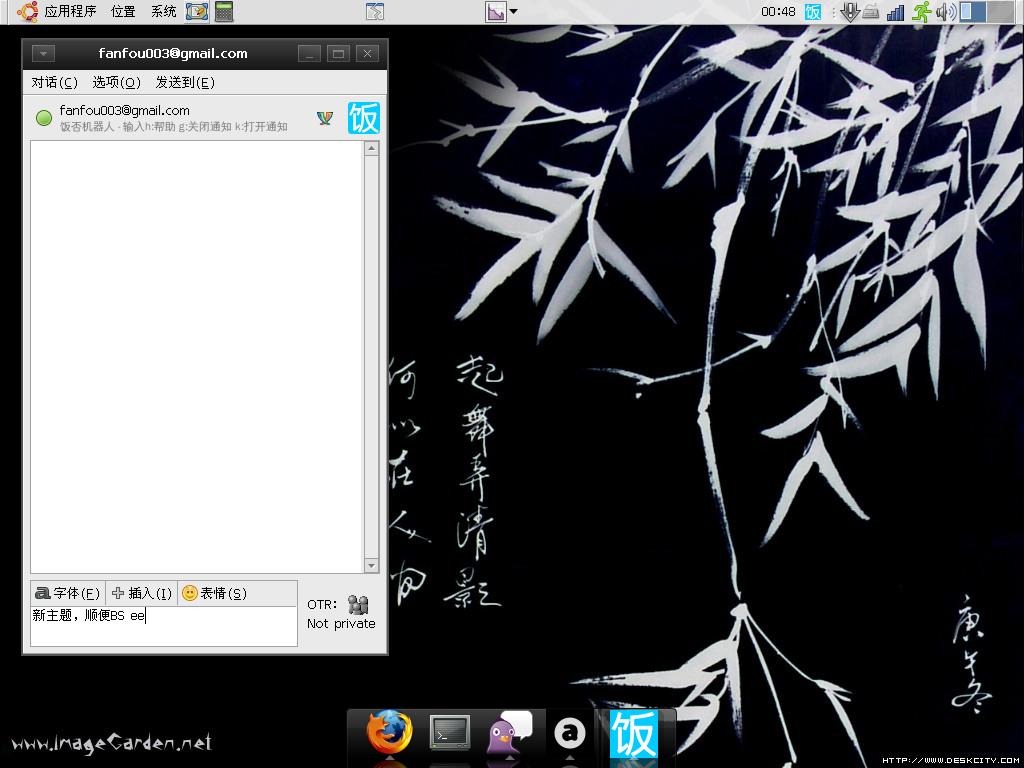1024x768 pixels.
Task: Launch the screenshot tool in top panel
Action: click(x=197, y=12)
